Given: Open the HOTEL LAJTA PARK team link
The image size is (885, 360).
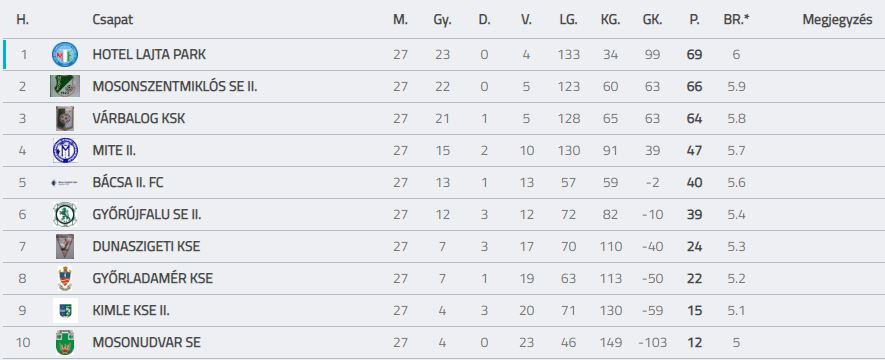Looking at the screenshot, I should coord(149,55).
